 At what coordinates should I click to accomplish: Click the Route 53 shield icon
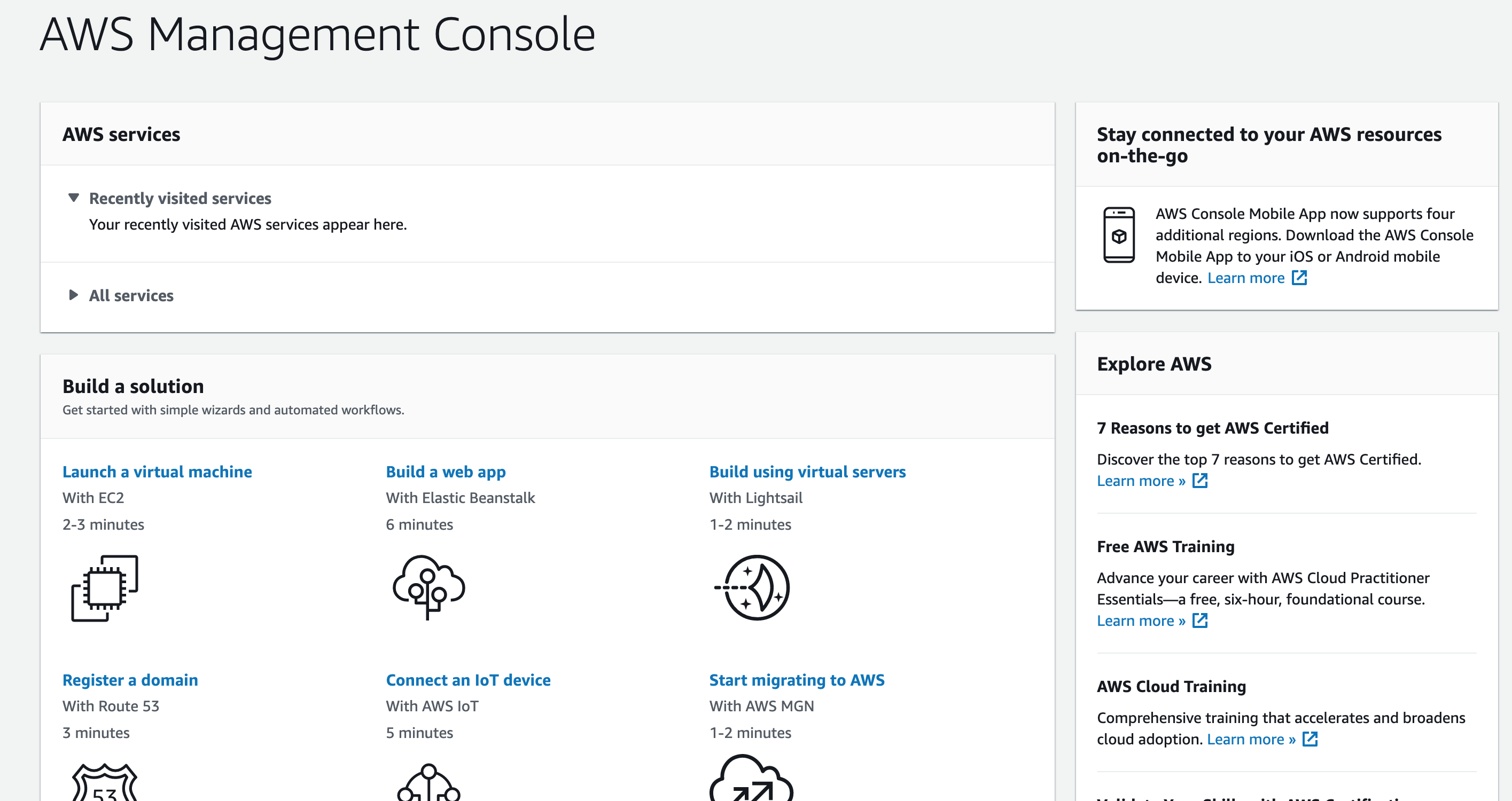point(105,783)
